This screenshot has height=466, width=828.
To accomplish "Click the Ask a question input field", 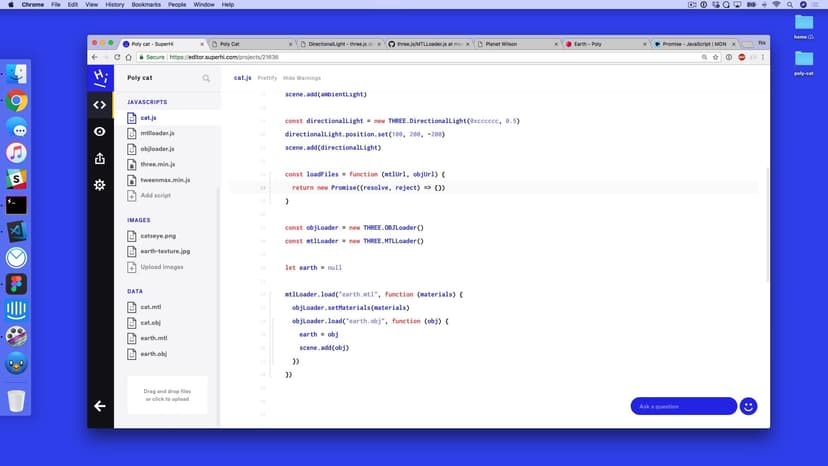I will 683,406.
